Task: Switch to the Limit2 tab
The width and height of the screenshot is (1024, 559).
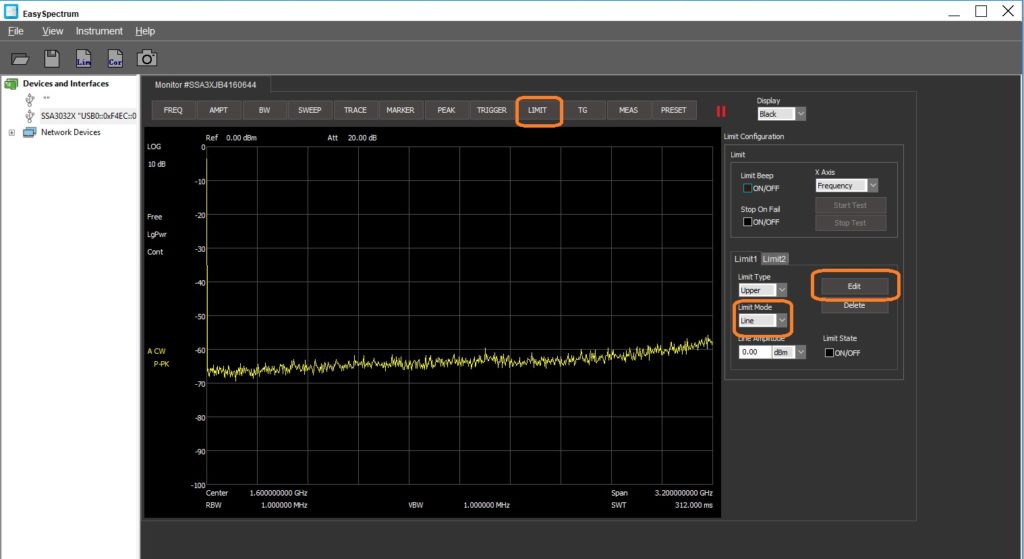Action: point(775,259)
